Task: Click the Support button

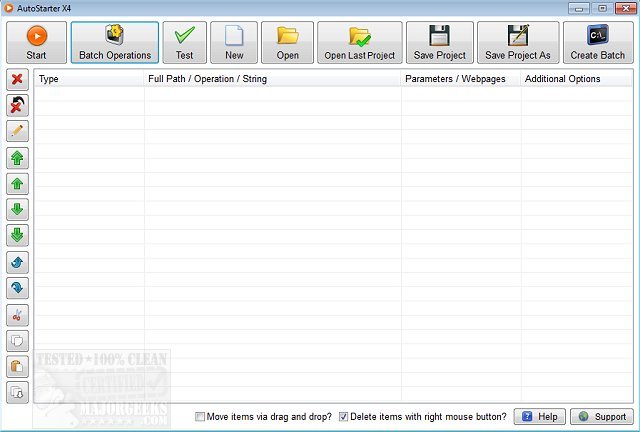Action: 602,416
